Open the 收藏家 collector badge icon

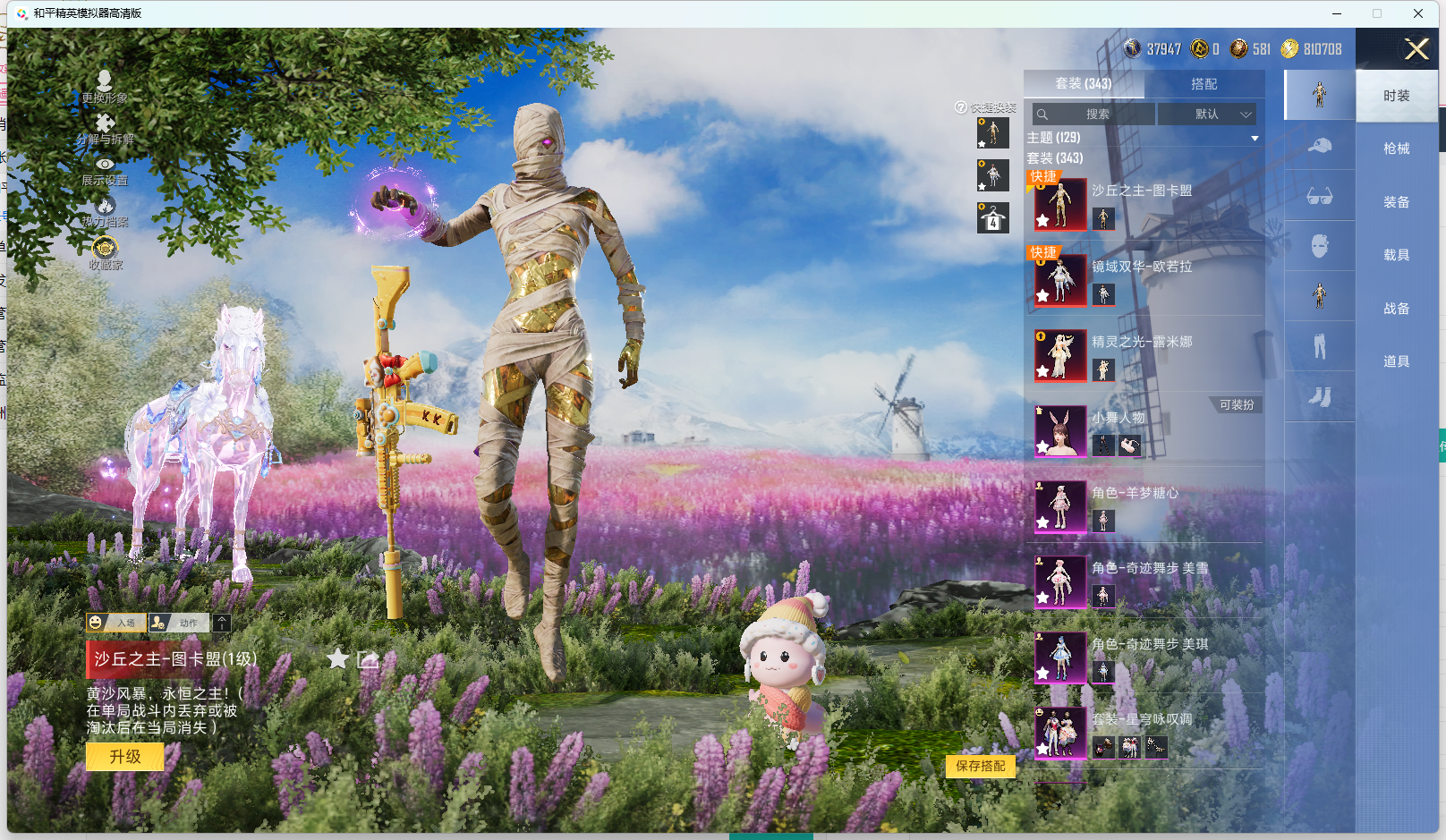pos(105,248)
